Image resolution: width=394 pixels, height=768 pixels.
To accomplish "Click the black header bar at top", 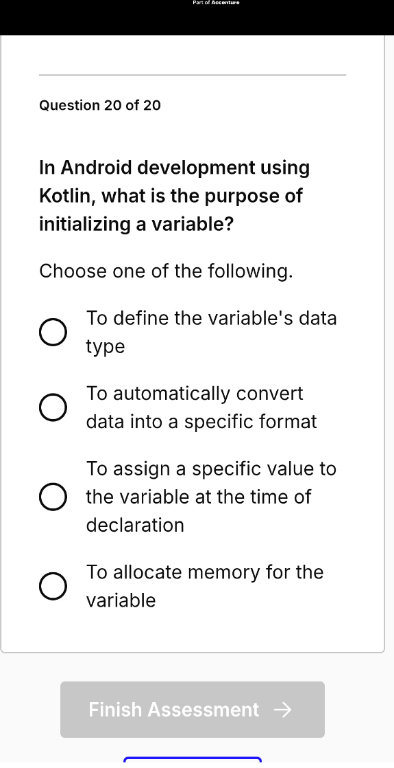I will tap(197, 17).
